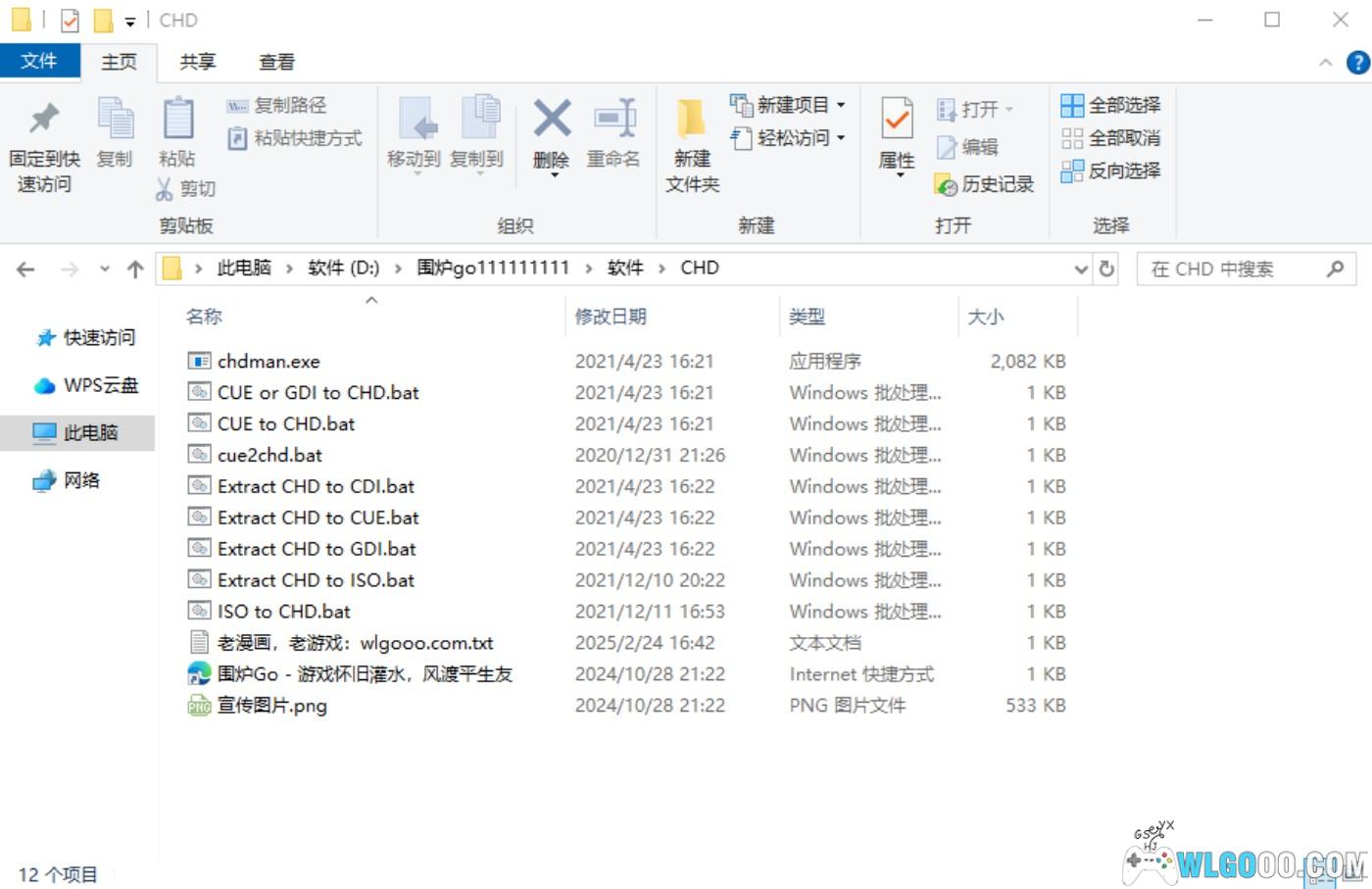Open the Easy Access dropdown

click(x=841, y=138)
